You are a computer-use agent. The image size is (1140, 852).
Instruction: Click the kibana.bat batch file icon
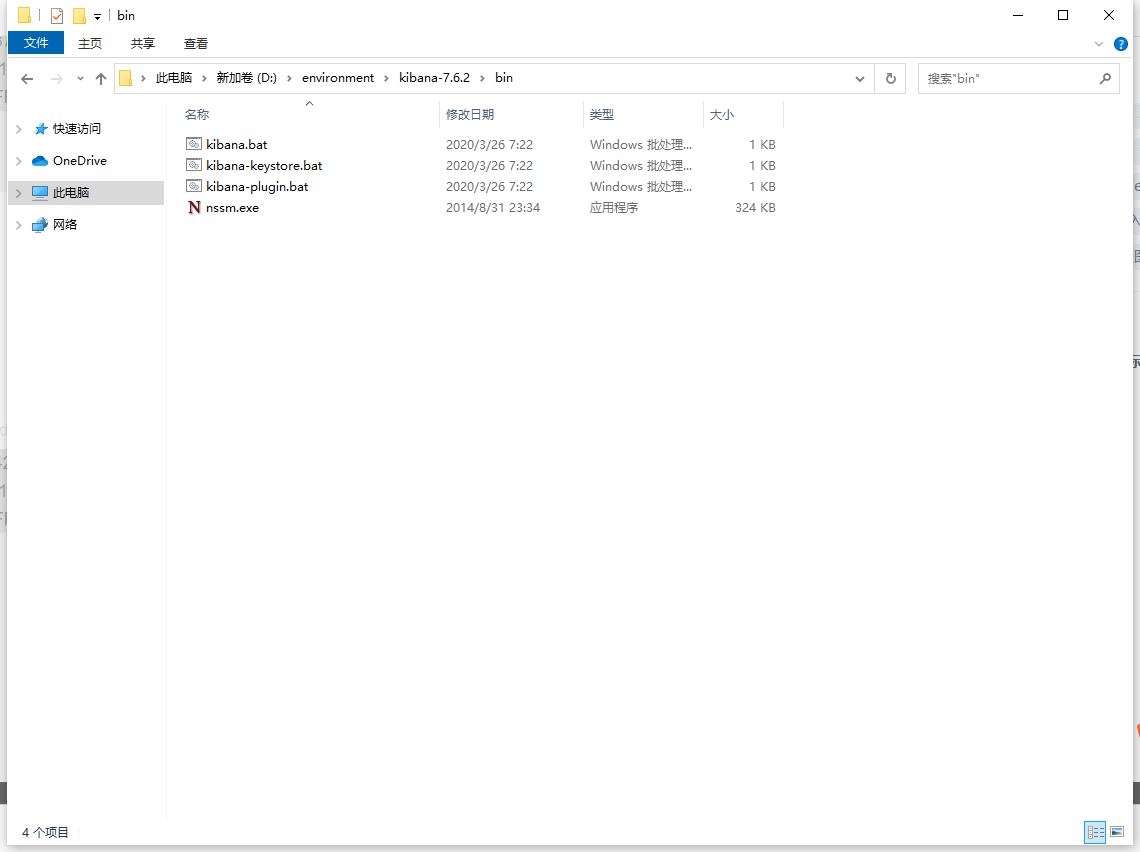point(193,144)
